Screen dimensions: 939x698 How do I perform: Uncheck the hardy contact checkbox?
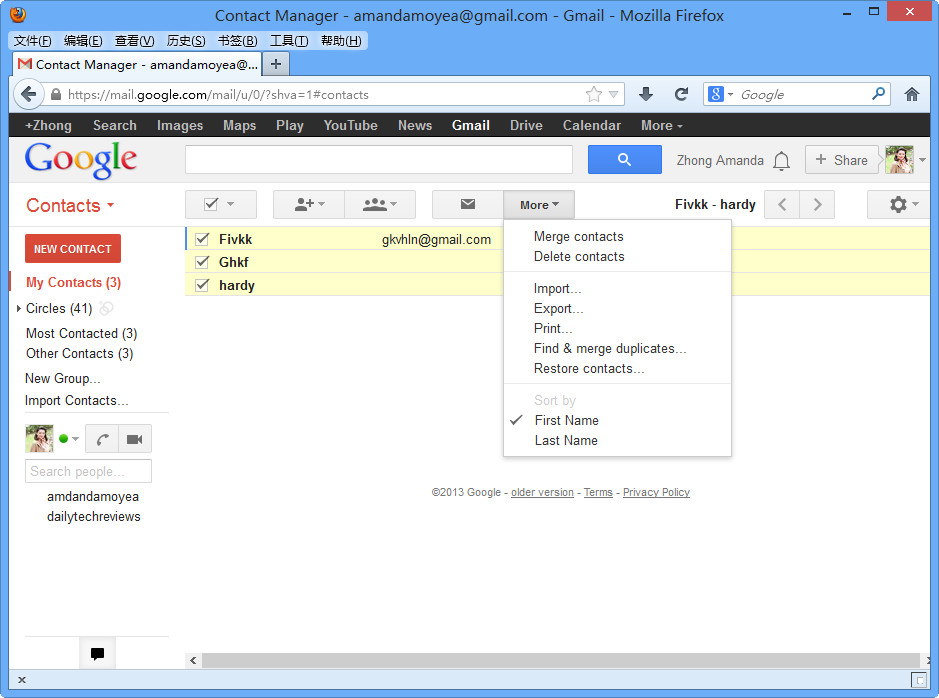(202, 285)
